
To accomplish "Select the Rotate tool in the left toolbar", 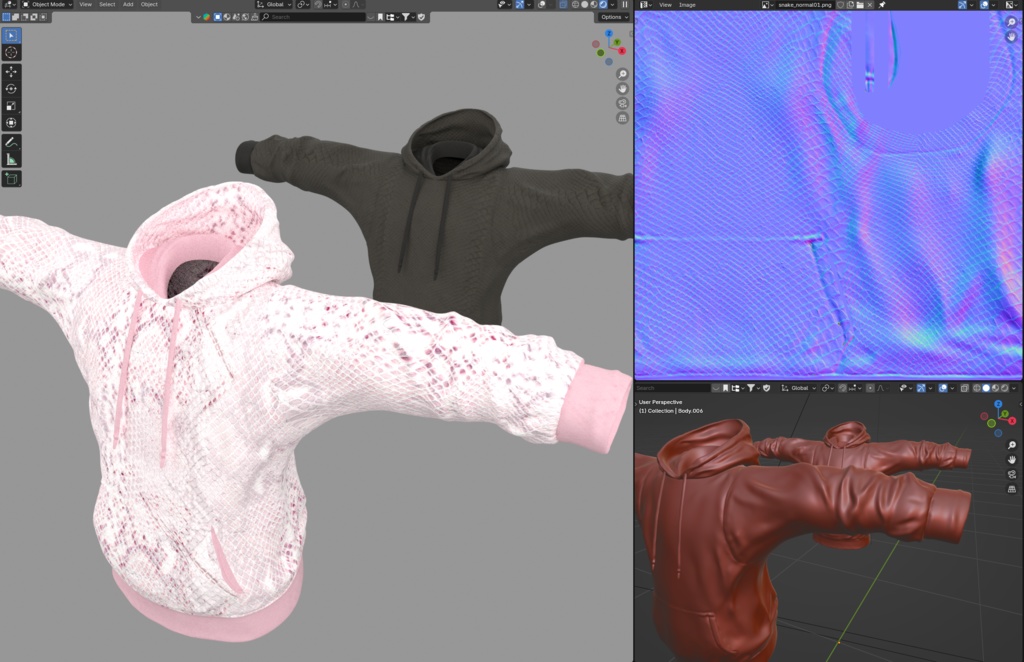I will [x=11, y=89].
